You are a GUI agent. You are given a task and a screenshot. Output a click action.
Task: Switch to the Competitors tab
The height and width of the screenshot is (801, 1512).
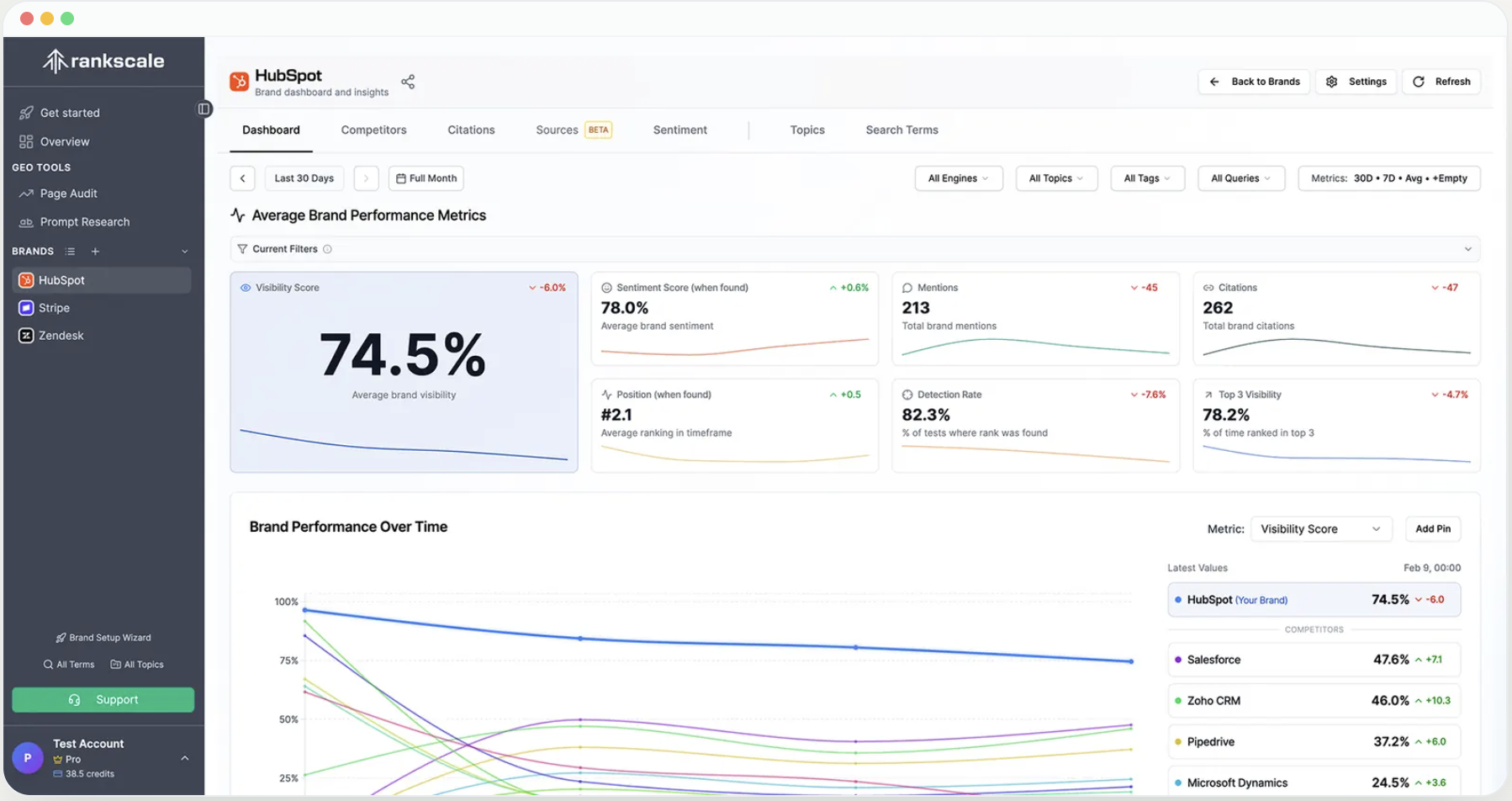tap(374, 130)
